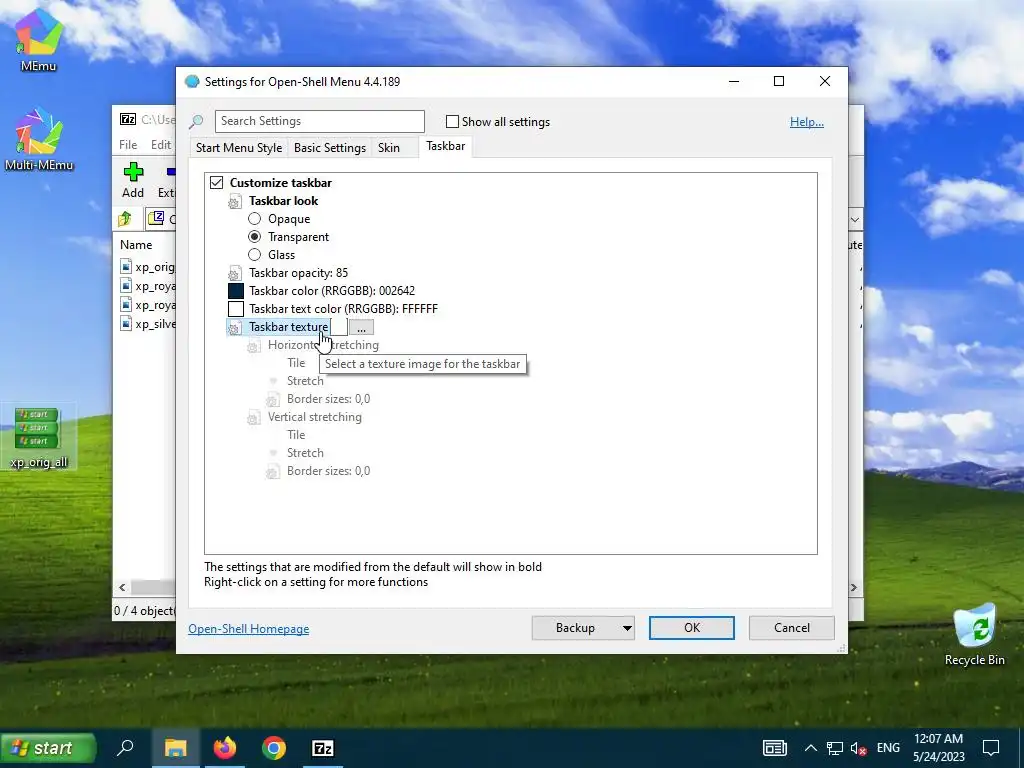Open the 7-Zip address dropdown arrow
This screenshot has height=768, width=1024.
pos(855,219)
